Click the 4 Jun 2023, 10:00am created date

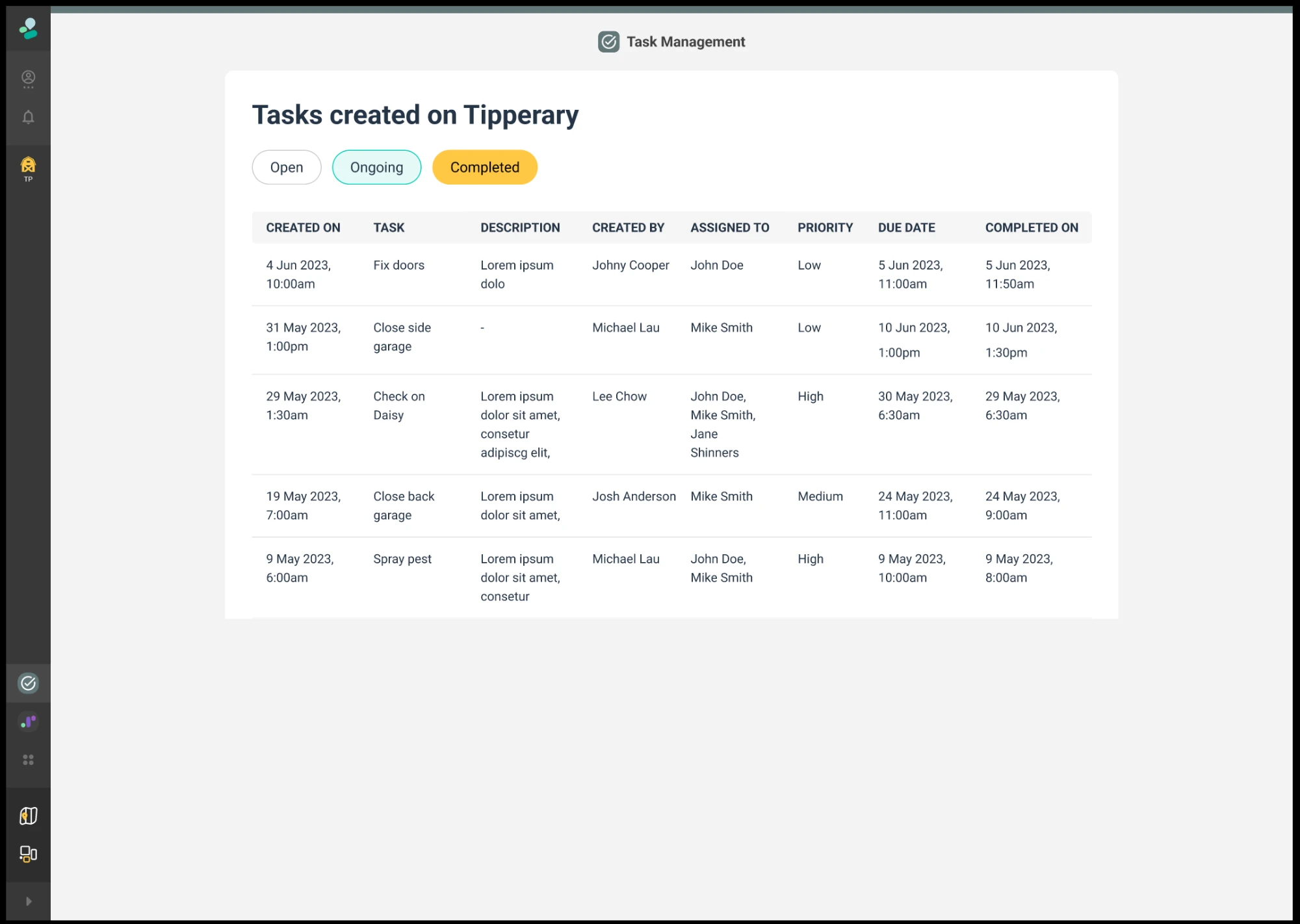pyautogui.click(x=298, y=274)
